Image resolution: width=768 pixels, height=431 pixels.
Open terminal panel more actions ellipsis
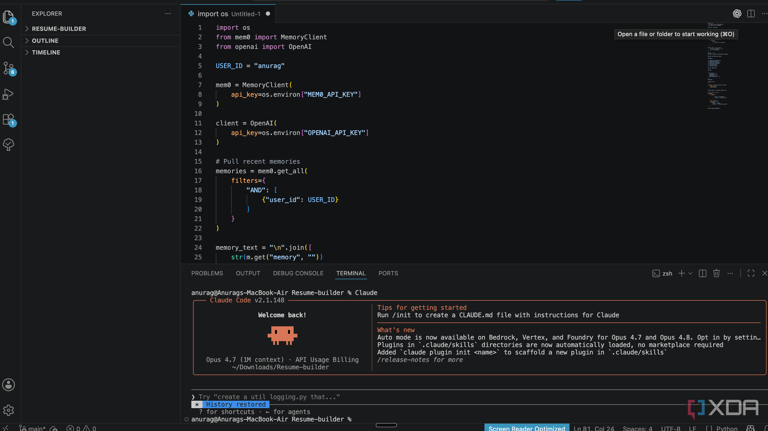click(730, 273)
